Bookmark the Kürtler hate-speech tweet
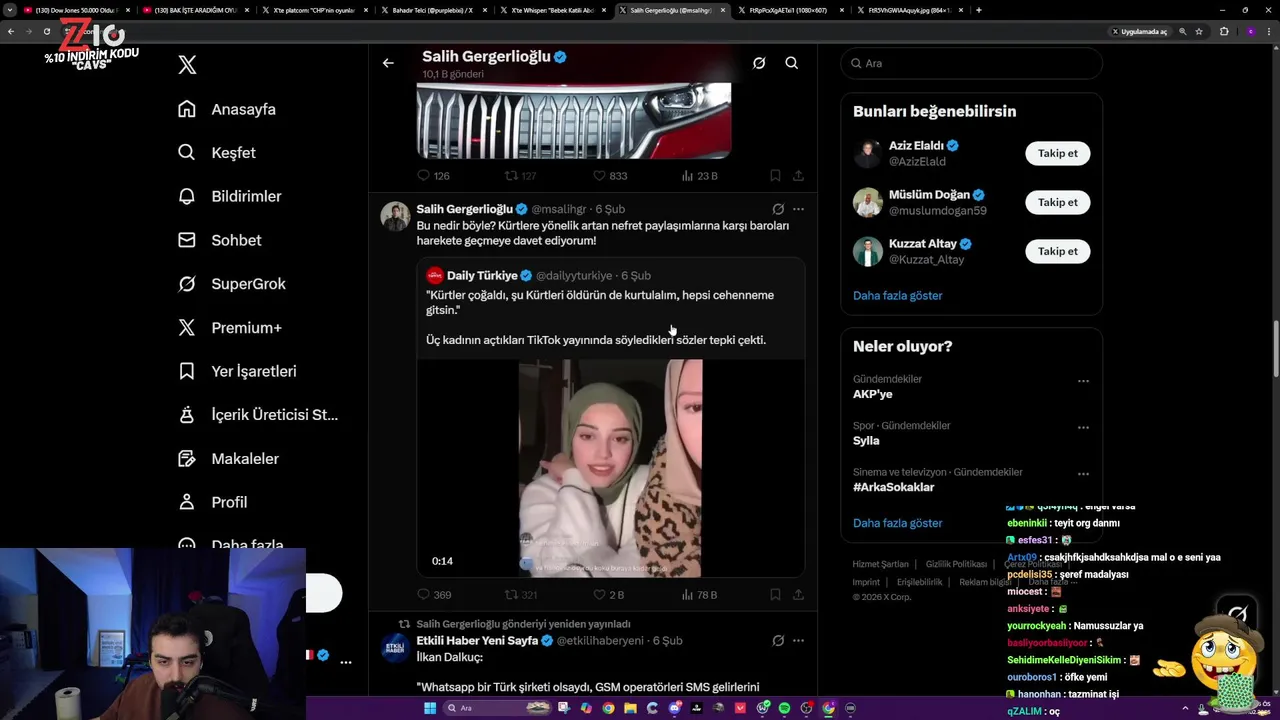 click(775, 594)
